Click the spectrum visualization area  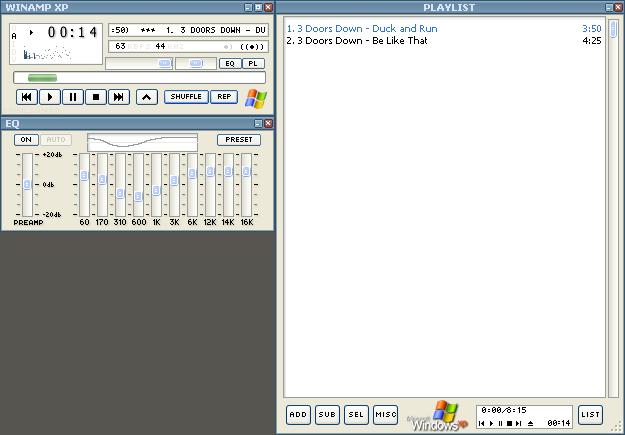47,53
